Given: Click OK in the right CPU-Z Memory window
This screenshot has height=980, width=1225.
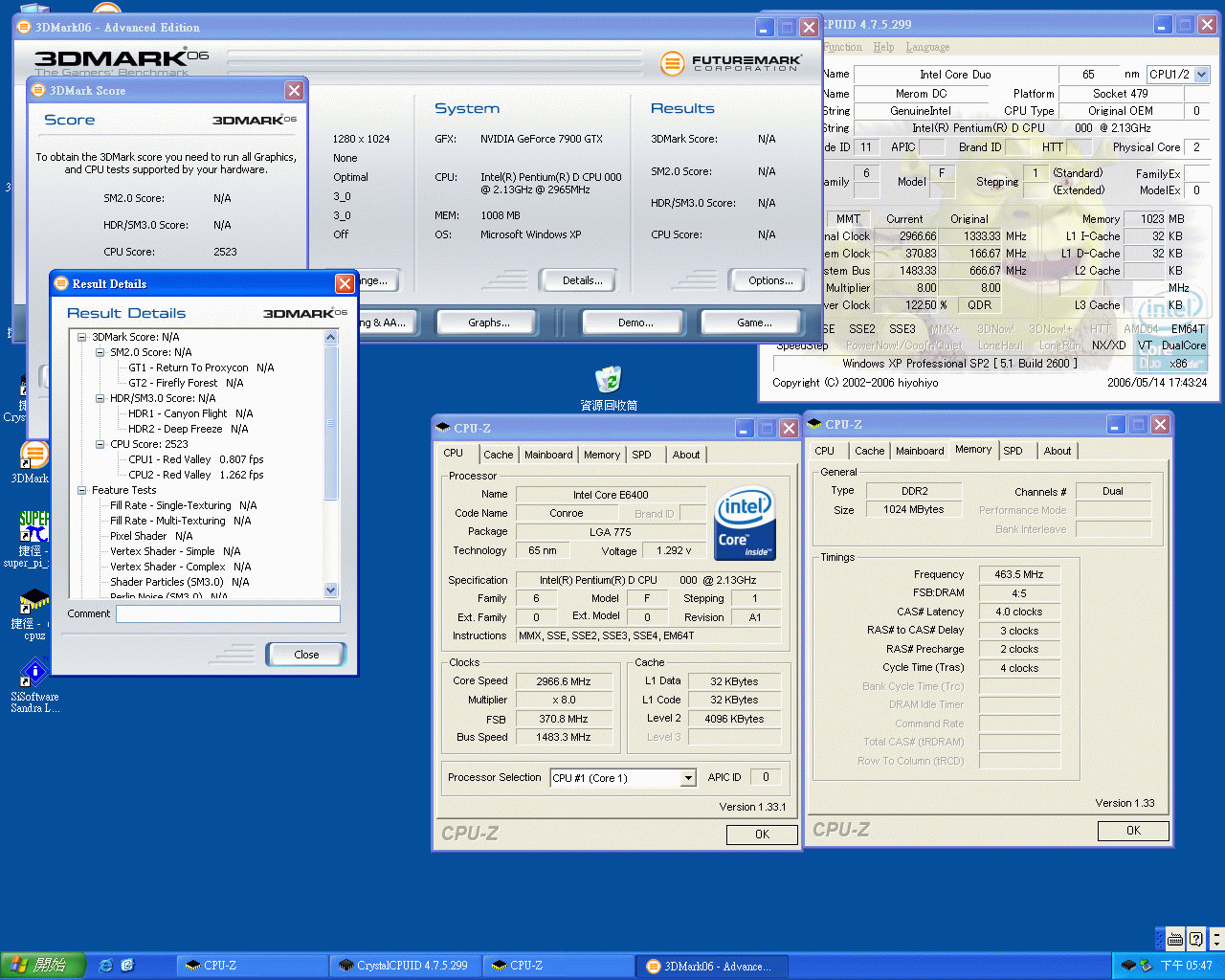Looking at the screenshot, I should coord(1133,831).
